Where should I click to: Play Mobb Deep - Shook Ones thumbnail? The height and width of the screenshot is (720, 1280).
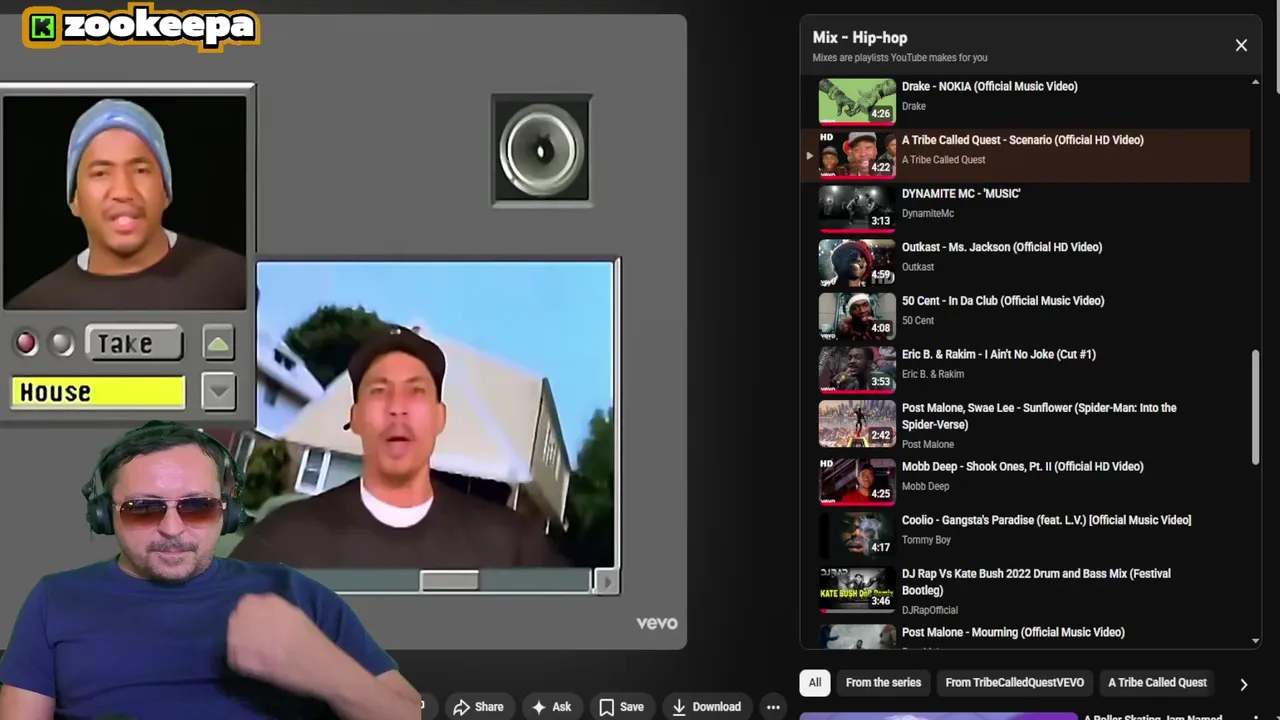pyautogui.click(x=857, y=481)
